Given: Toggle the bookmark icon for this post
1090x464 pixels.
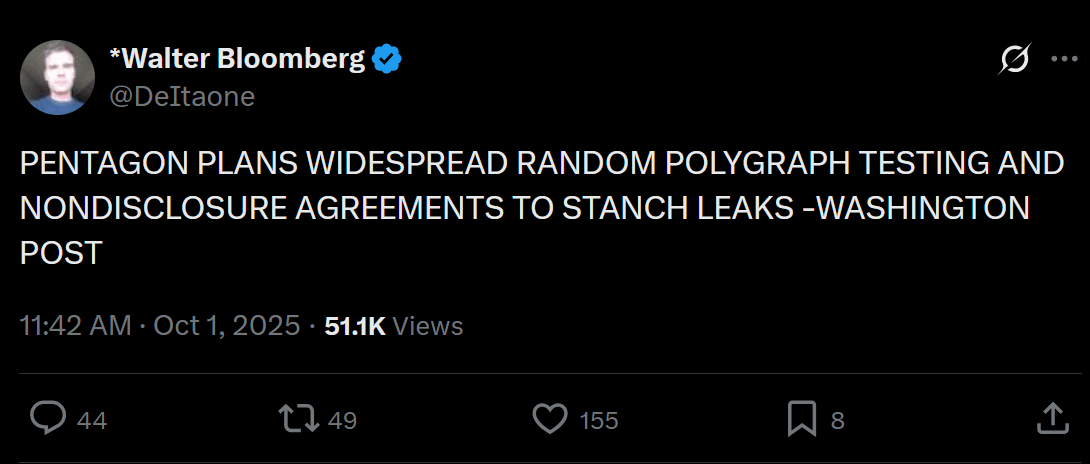Looking at the screenshot, I should [802, 419].
